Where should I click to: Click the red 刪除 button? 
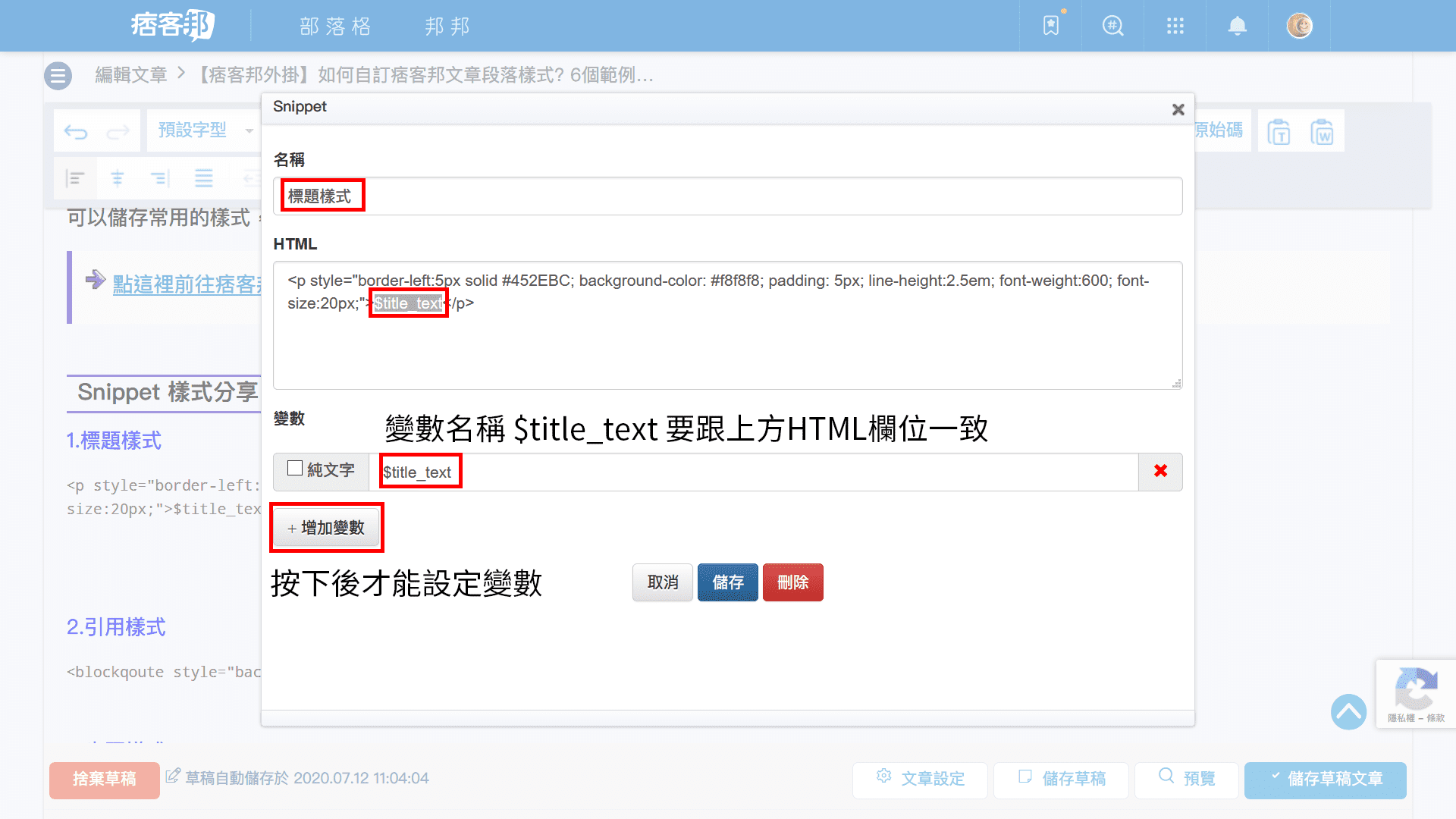tap(792, 582)
